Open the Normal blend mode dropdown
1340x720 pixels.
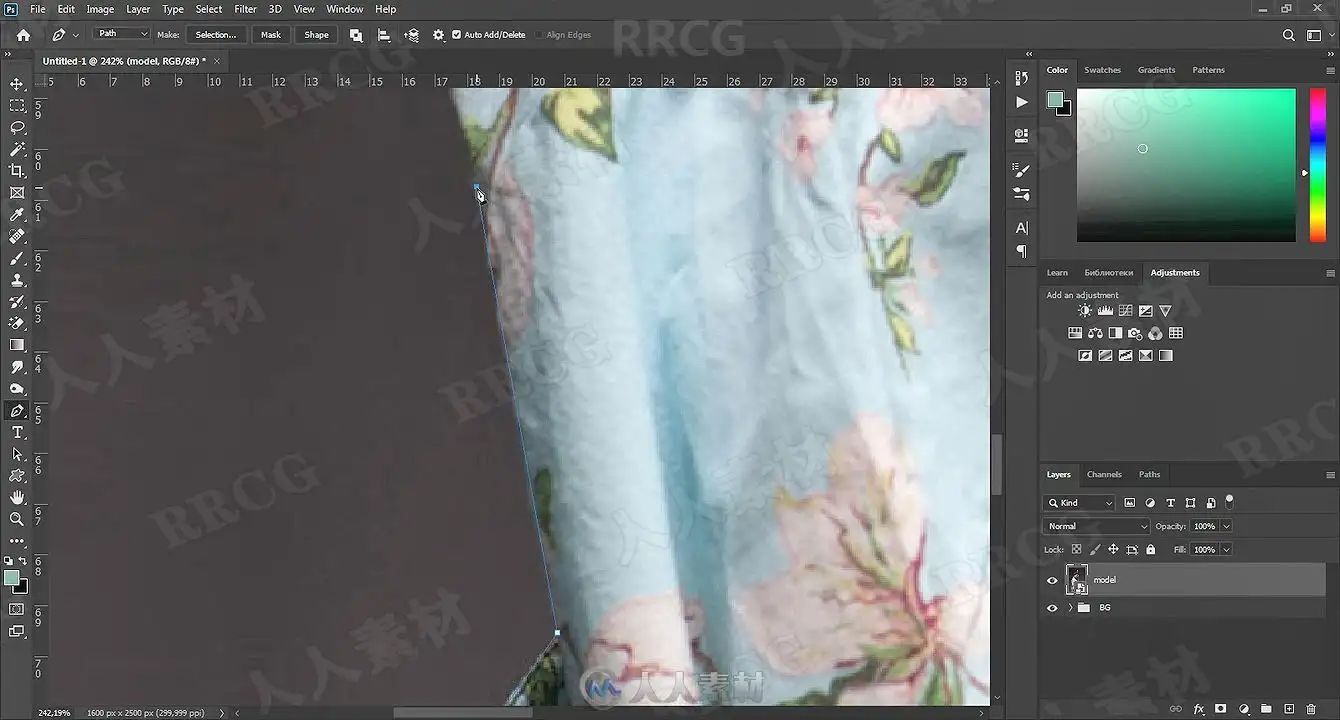click(1097, 526)
